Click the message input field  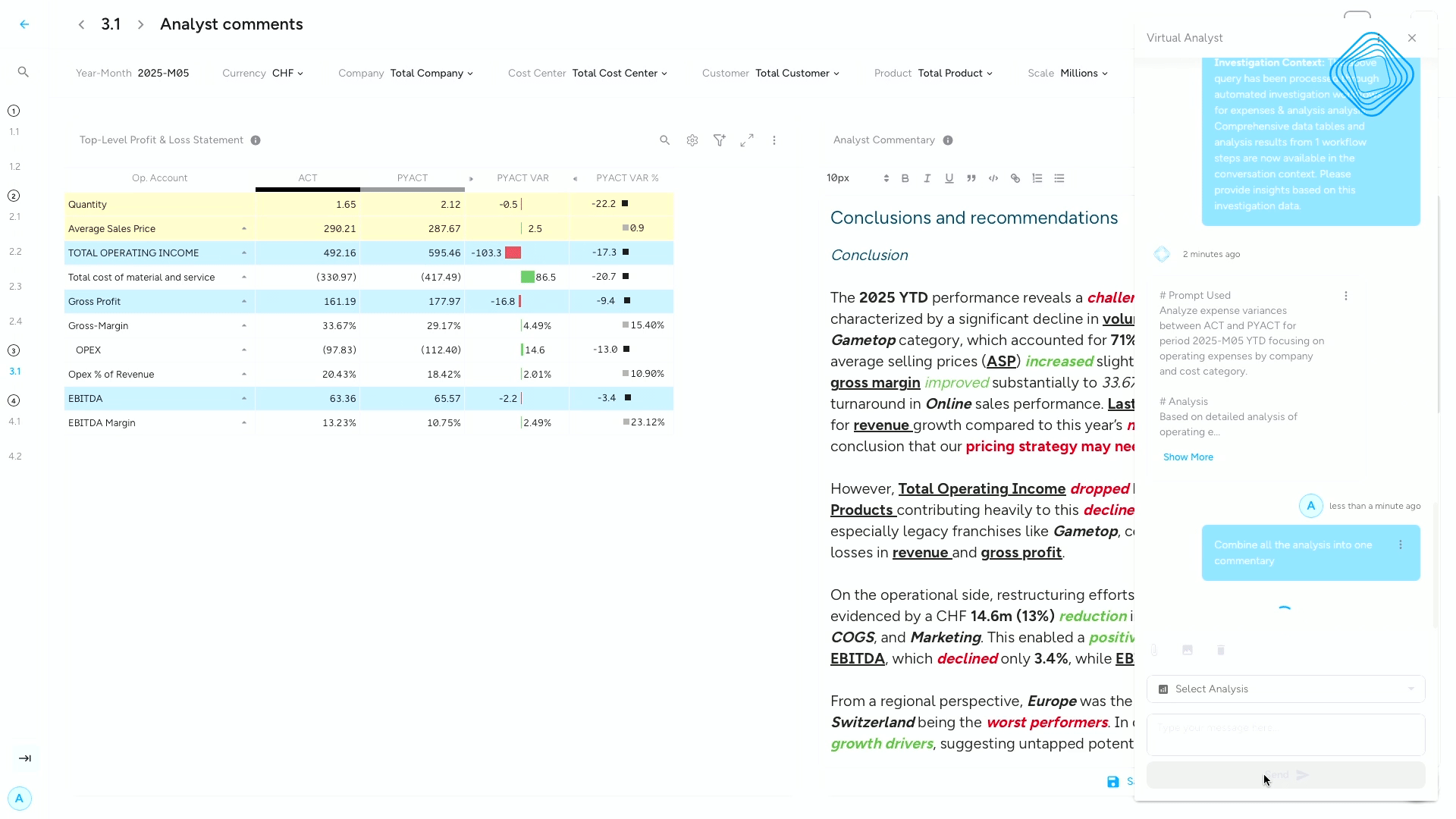1285,734
